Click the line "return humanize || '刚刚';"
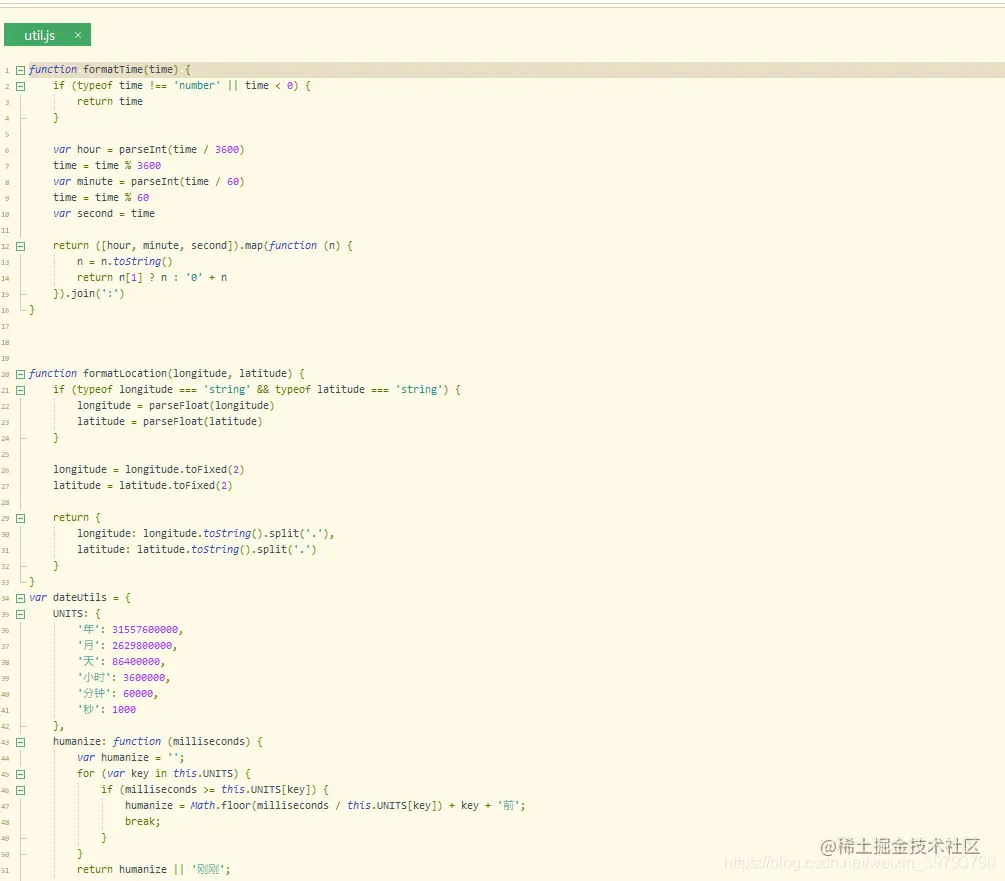This screenshot has width=1005, height=881. [x=154, y=869]
